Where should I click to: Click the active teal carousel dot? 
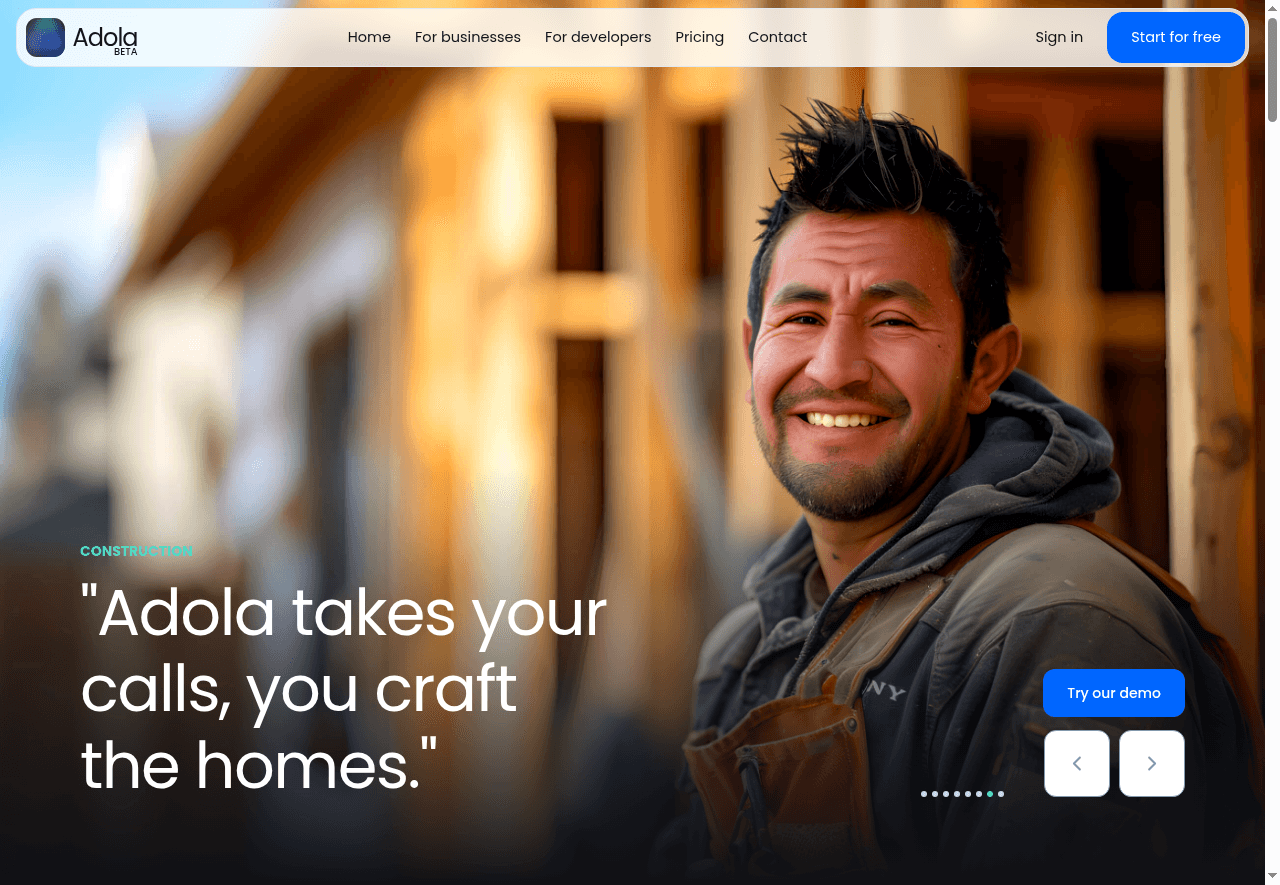click(x=990, y=794)
